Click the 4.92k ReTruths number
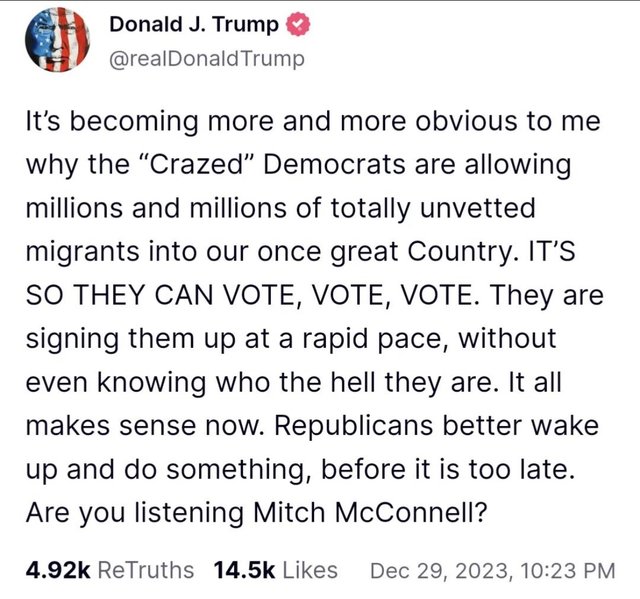 pyautogui.click(x=56, y=570)
